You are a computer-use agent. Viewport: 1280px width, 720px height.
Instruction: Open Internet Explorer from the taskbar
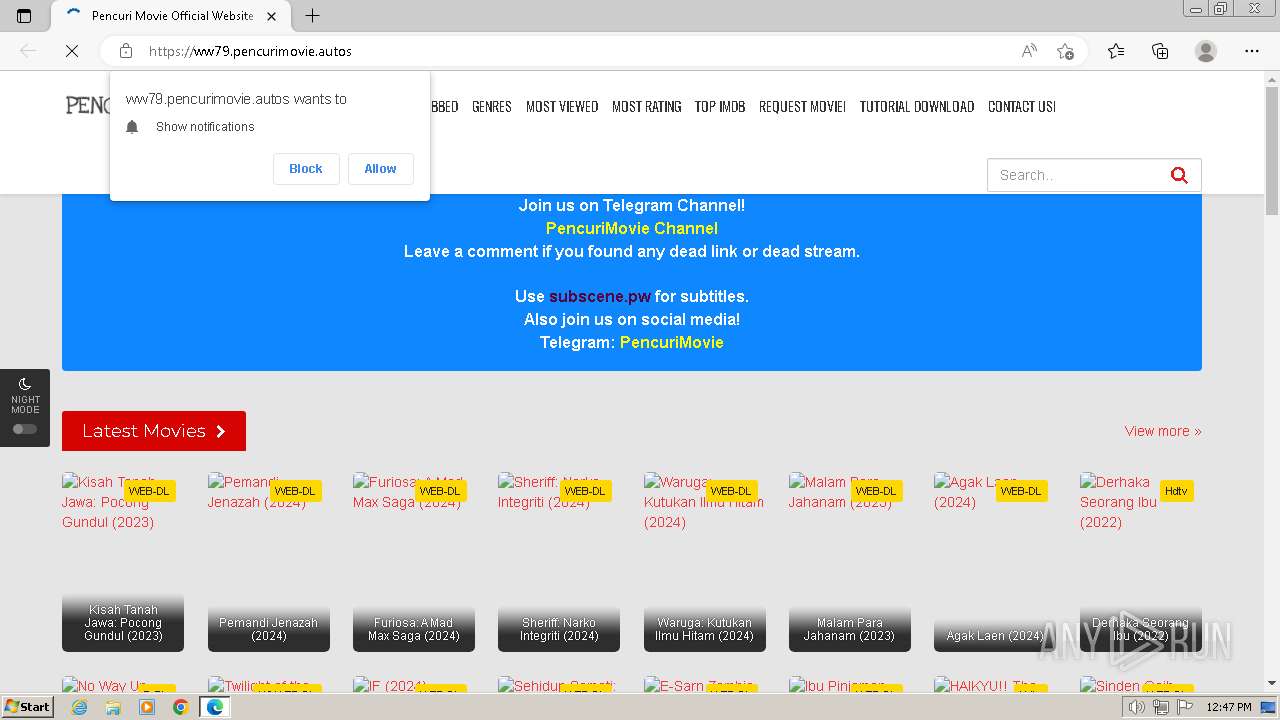pyautogui.click(x=79, y=707)
